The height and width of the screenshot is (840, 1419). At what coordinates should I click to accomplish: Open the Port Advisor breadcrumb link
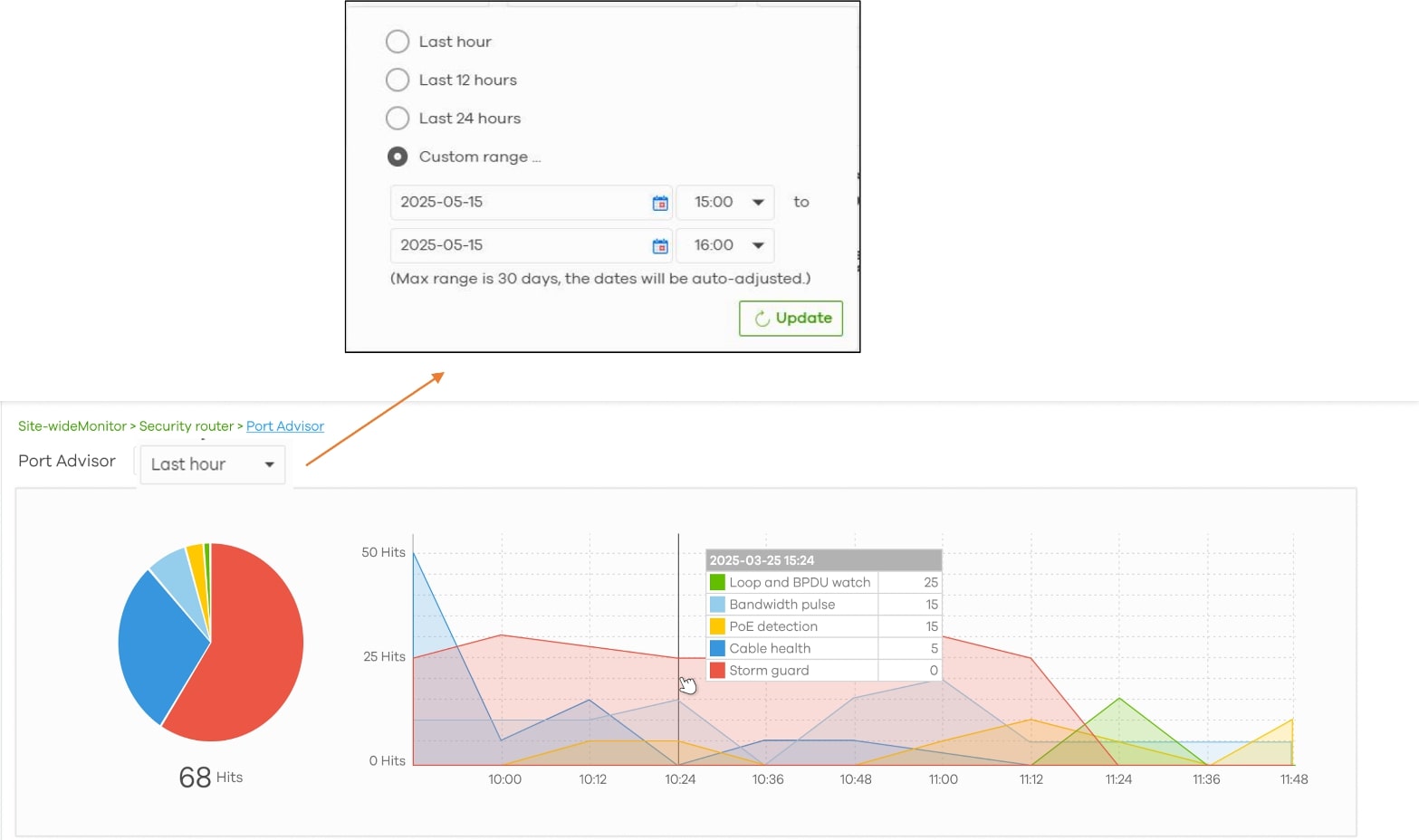pyautogui.click(x=285, y=426)
